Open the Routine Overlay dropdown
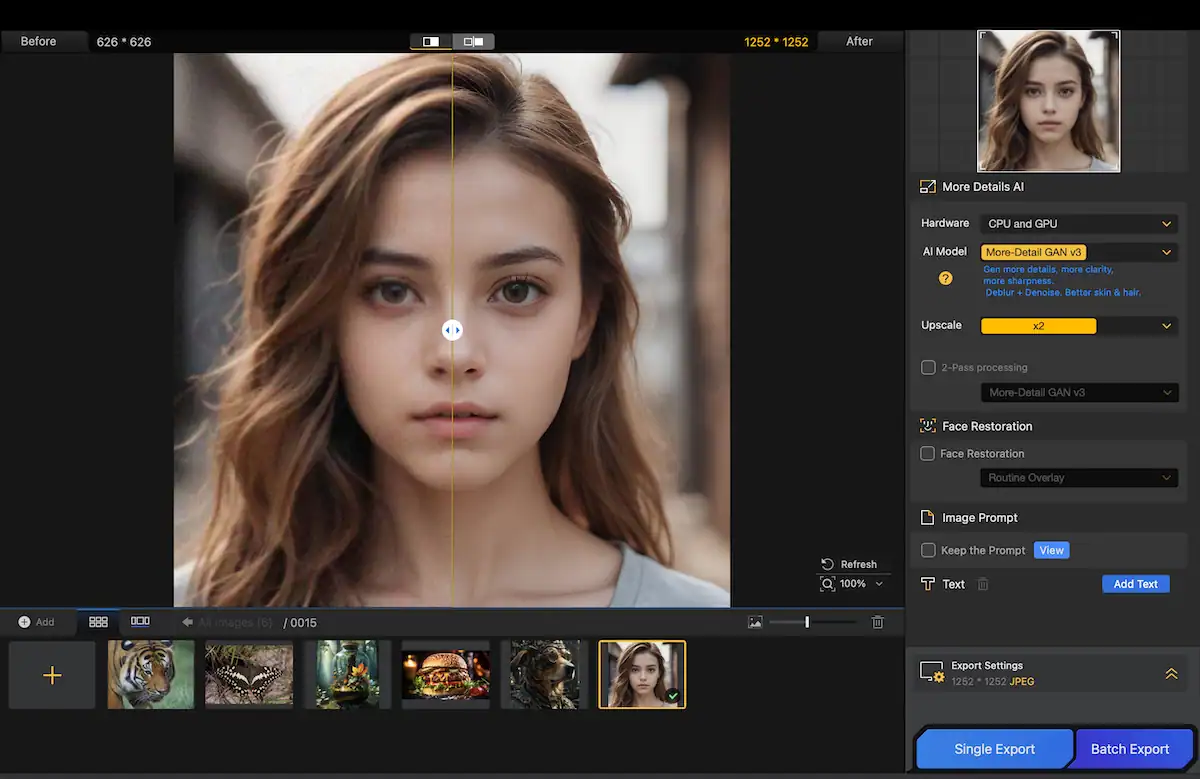 [1079, 477]
